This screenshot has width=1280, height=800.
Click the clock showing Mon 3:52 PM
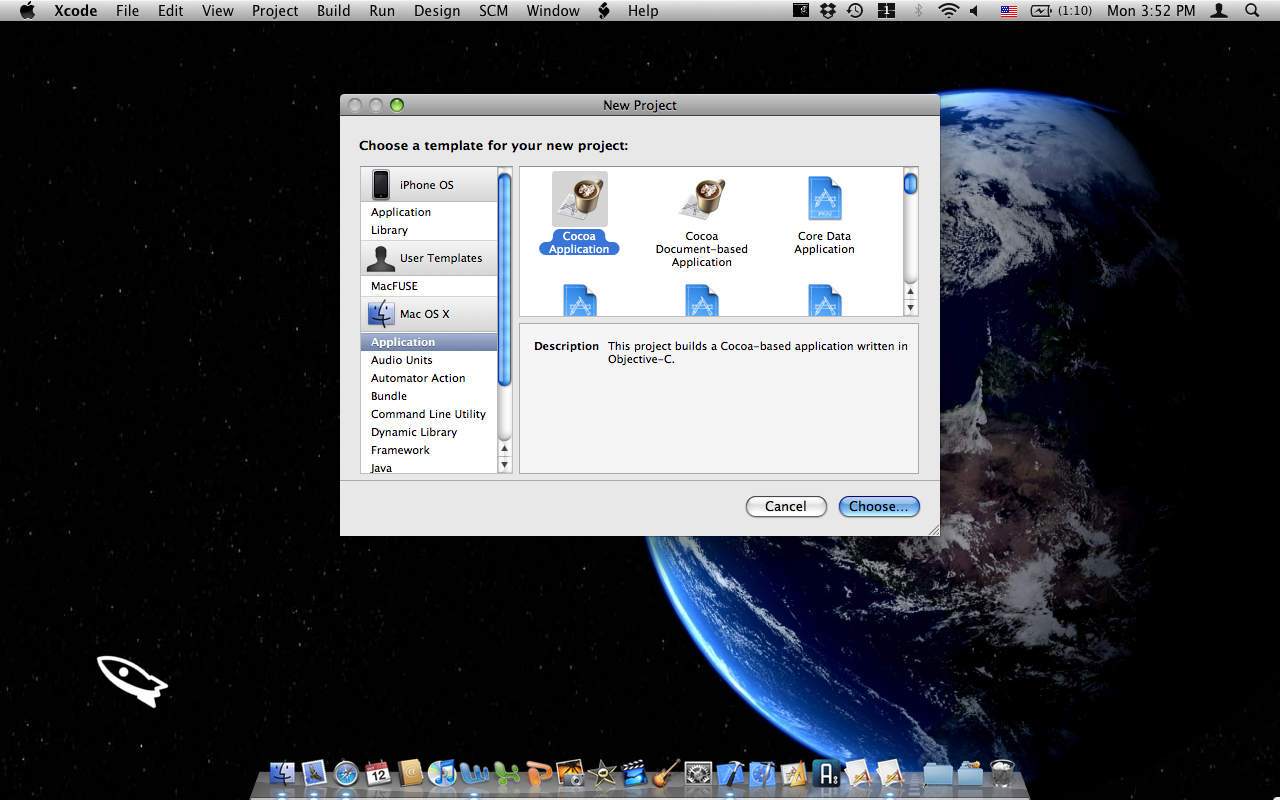click(x=1151, y=11)
